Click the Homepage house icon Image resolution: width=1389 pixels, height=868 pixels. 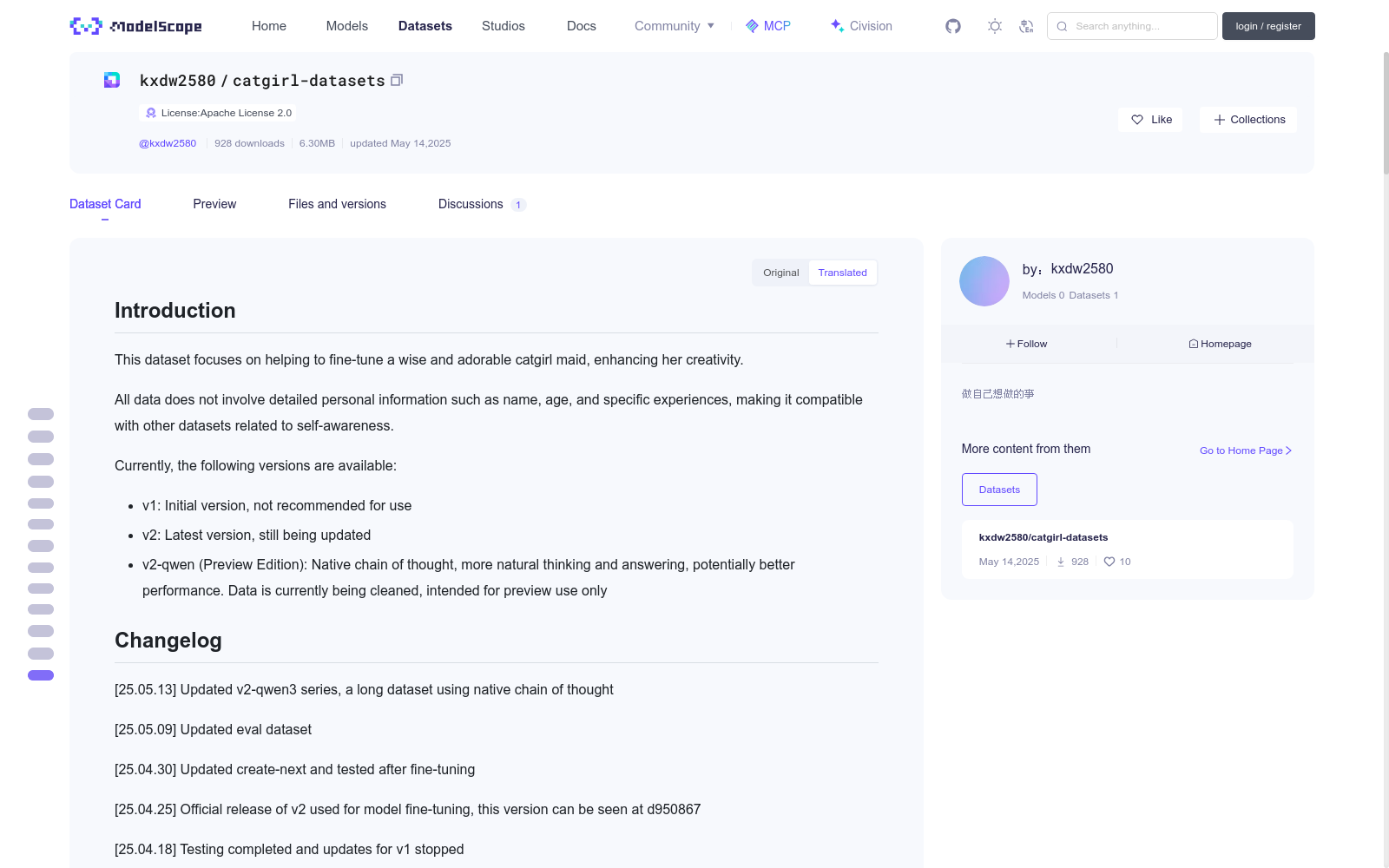point(1194,344)
